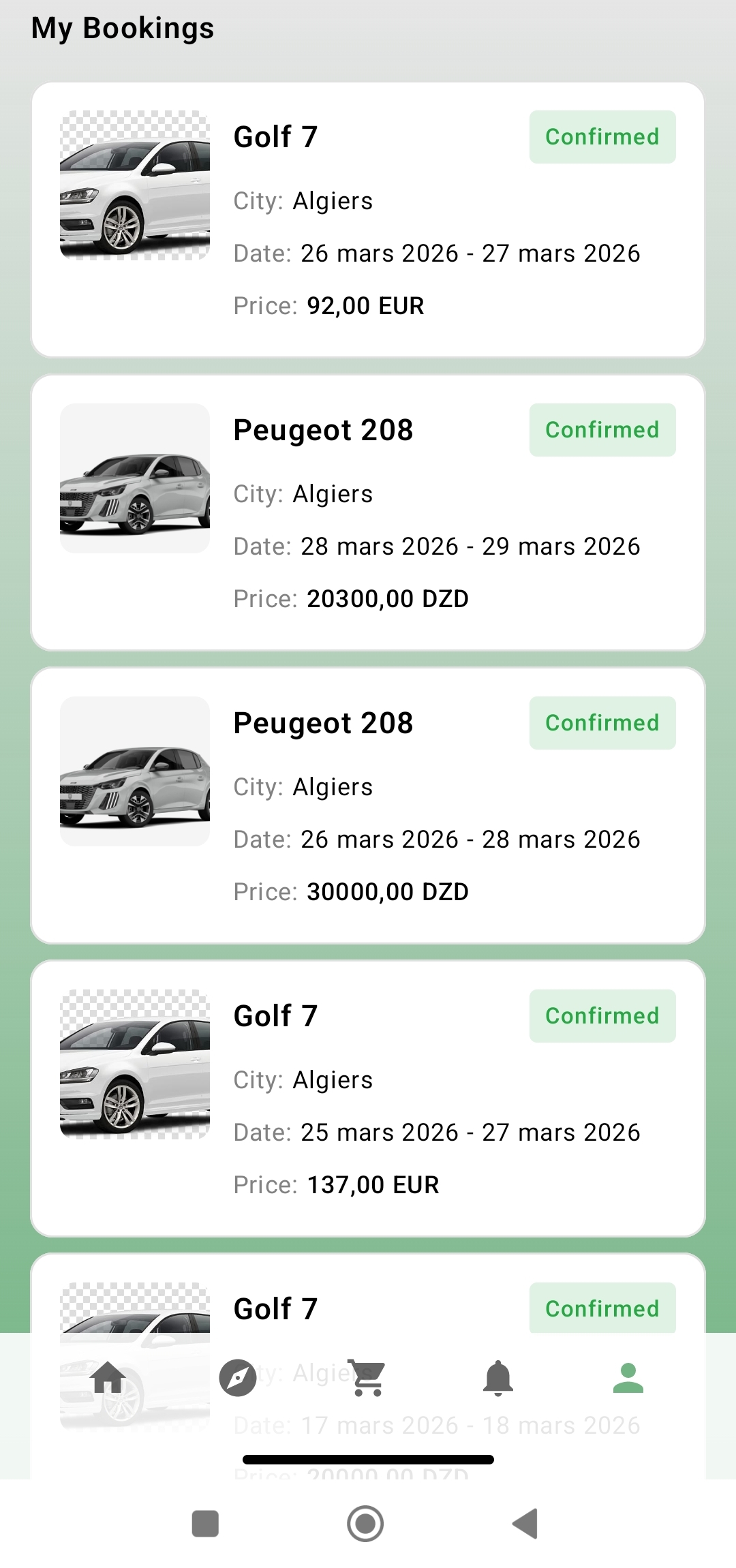Tap Confirmed badge on 20300,00 DZD booking
Viewport: 736px width, 1568px height.
coord(602,430)
